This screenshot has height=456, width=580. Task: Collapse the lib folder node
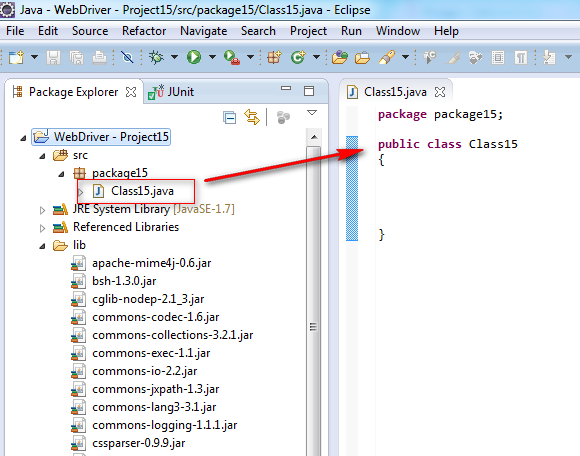[x=42, y=246]
